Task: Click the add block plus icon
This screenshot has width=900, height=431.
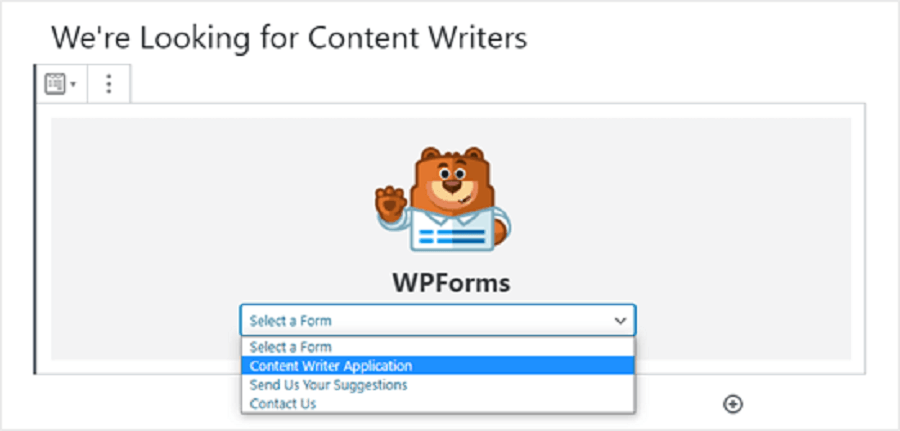Action: [732, 404]
